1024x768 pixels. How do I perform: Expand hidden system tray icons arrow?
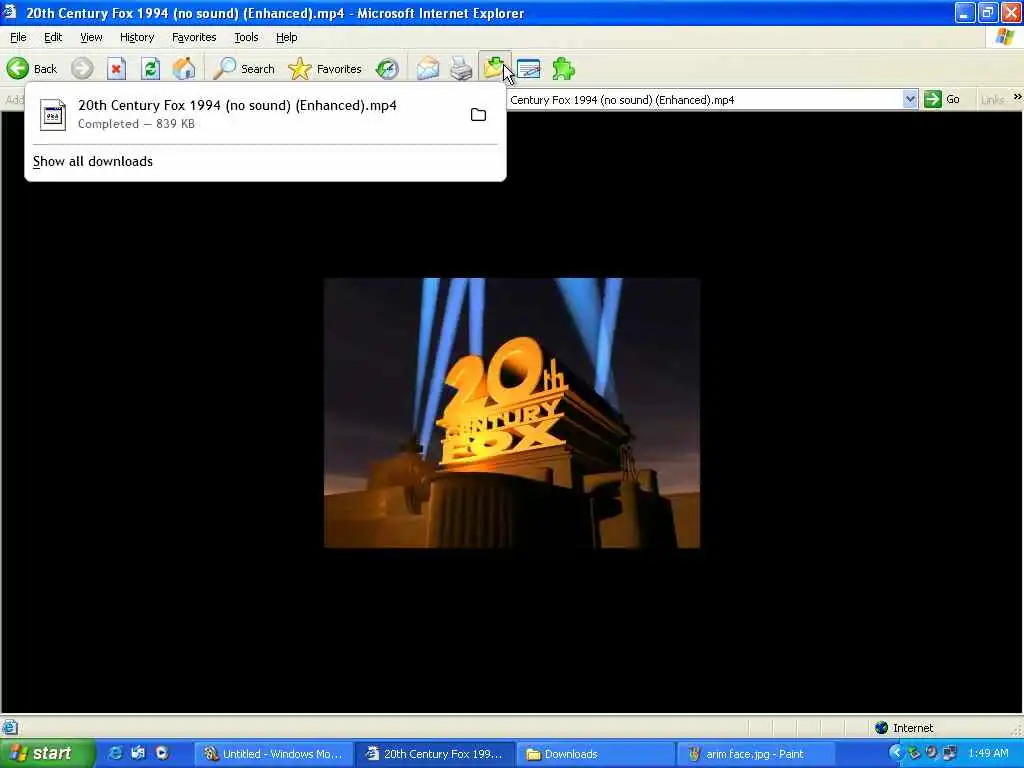[x=895, y=753]
